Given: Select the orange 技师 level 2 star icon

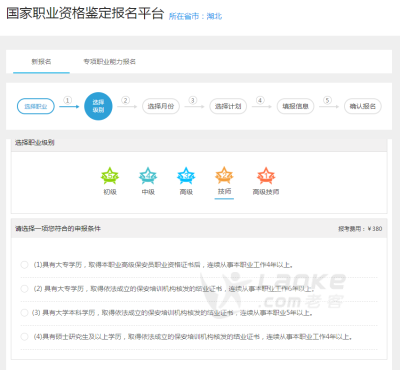Looking at the screenshot, I should [x=224, y=176].
